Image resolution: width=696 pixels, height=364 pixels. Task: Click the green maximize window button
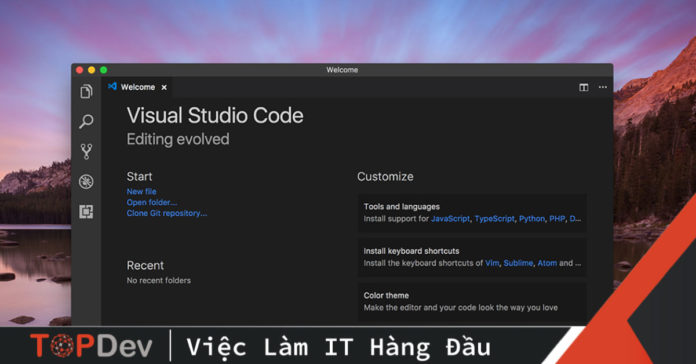(x=103, y=70)
